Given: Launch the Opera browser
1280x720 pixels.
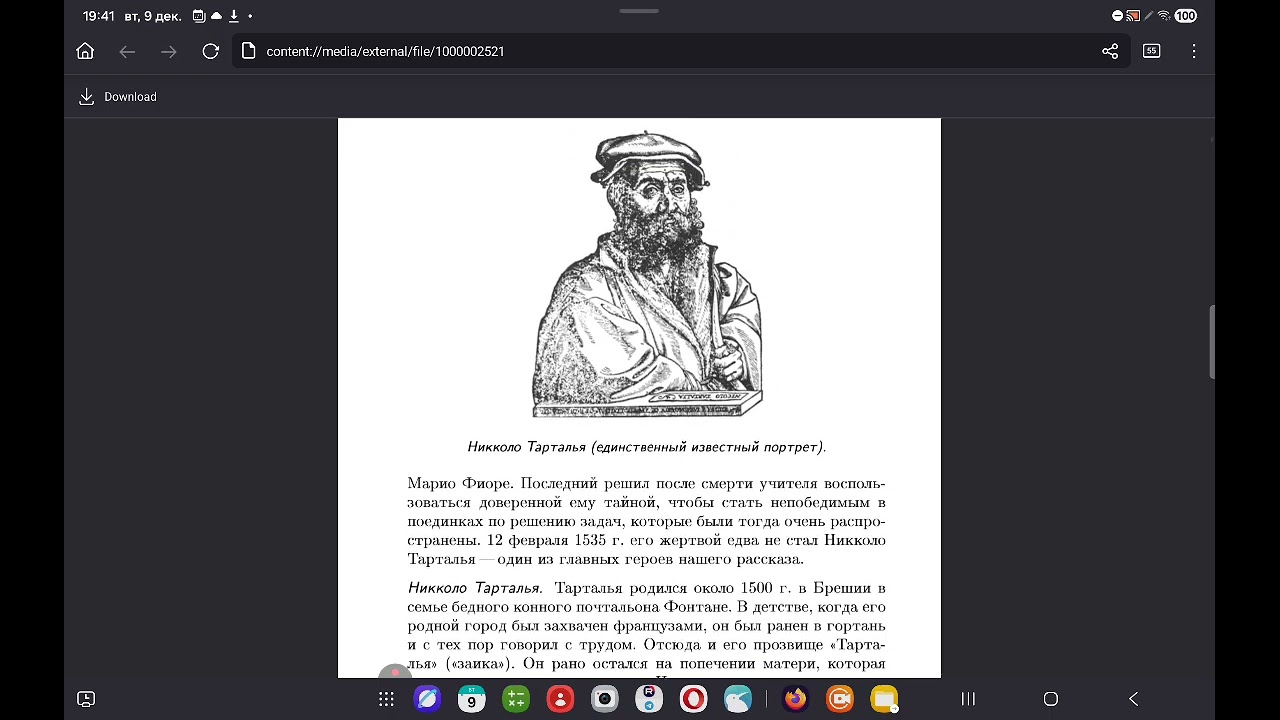Looking at the screenshot, I should tap(693, 699).
